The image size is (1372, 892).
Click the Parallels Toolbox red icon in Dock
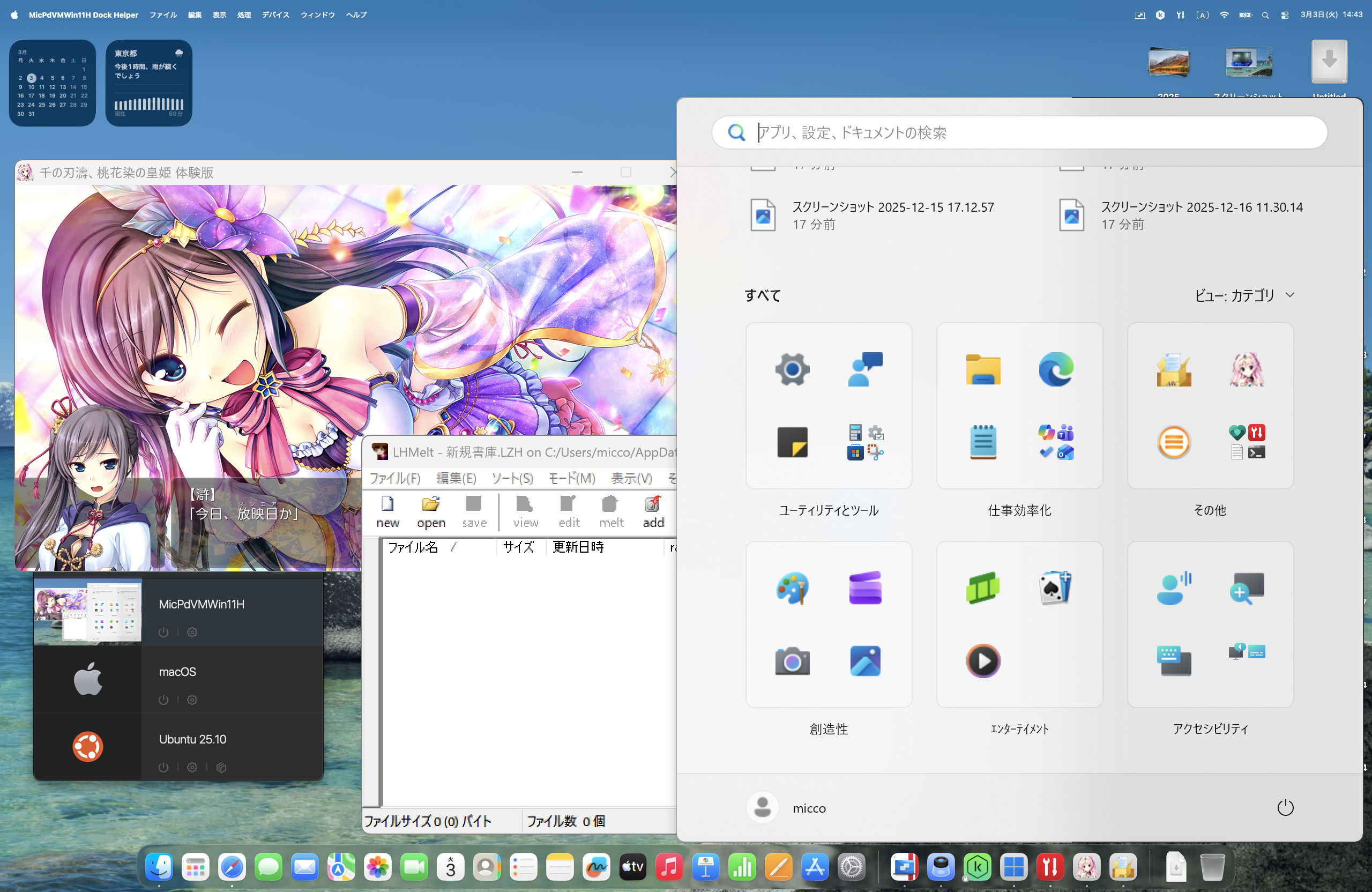pos(1050,867)
